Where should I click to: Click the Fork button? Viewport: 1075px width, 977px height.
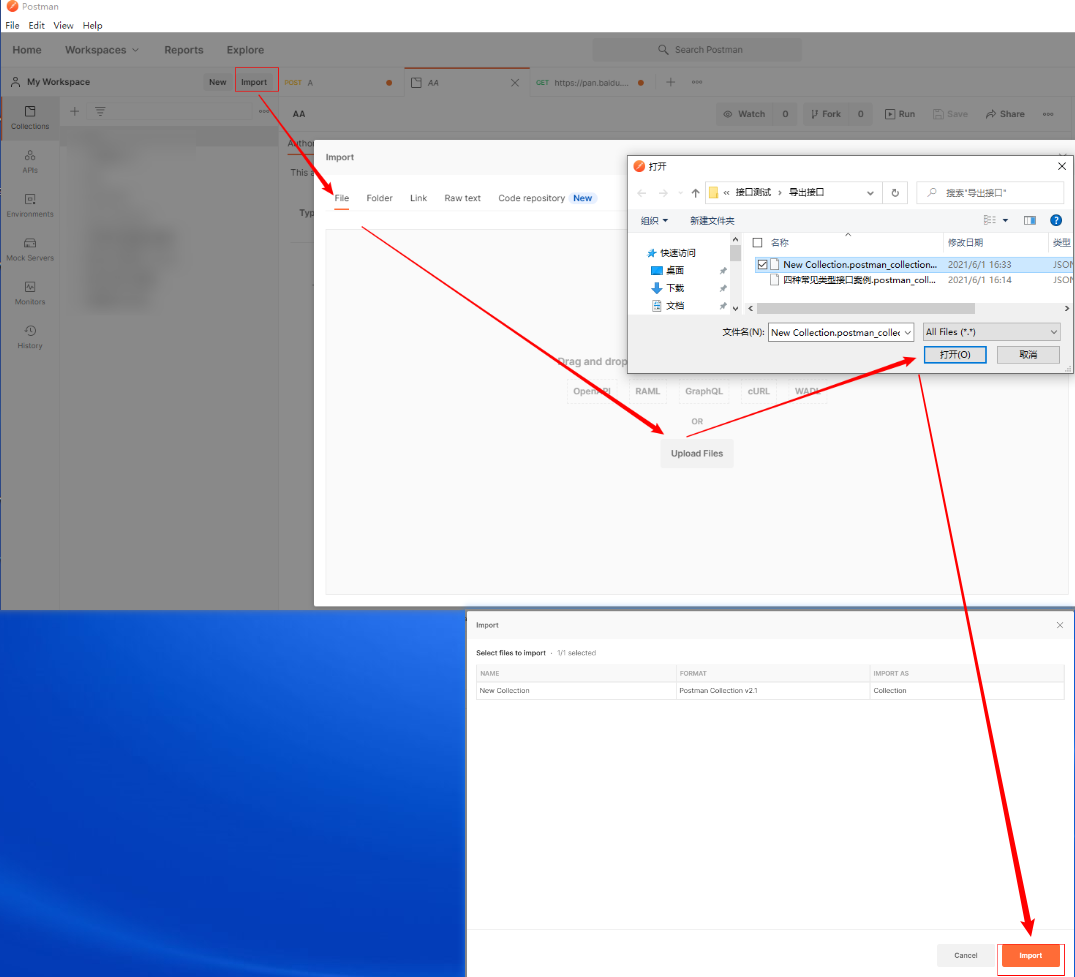(x=825, y=114)
